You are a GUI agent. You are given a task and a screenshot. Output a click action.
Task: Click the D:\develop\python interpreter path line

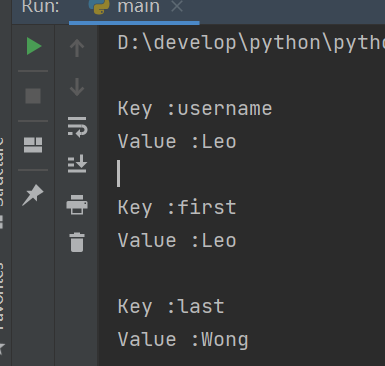(x=251, y=43)
